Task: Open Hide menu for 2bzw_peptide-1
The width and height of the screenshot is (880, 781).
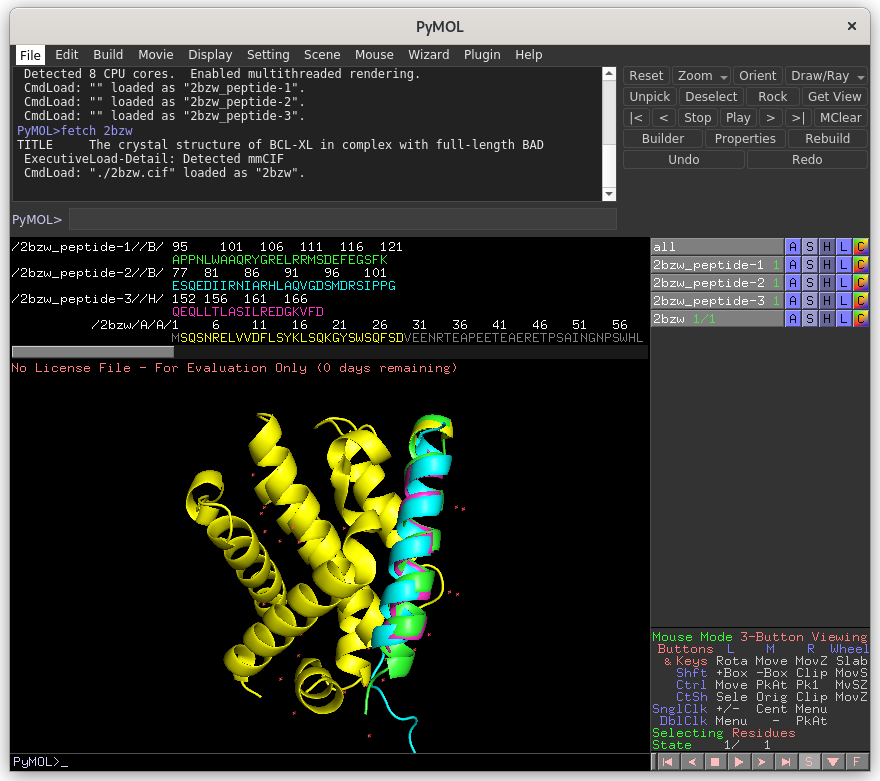Action: click(827, 264)
